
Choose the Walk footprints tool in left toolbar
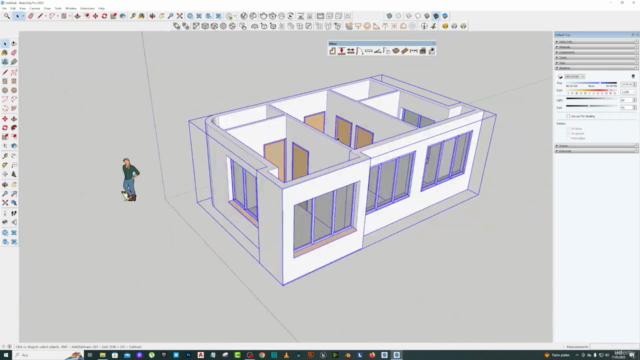(14, 213)
